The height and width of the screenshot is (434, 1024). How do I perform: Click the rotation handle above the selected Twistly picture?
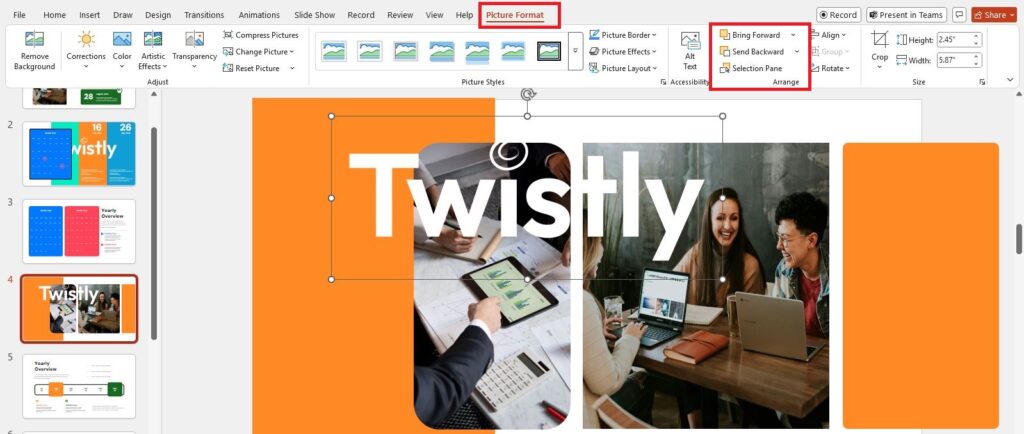coord(528,95)
